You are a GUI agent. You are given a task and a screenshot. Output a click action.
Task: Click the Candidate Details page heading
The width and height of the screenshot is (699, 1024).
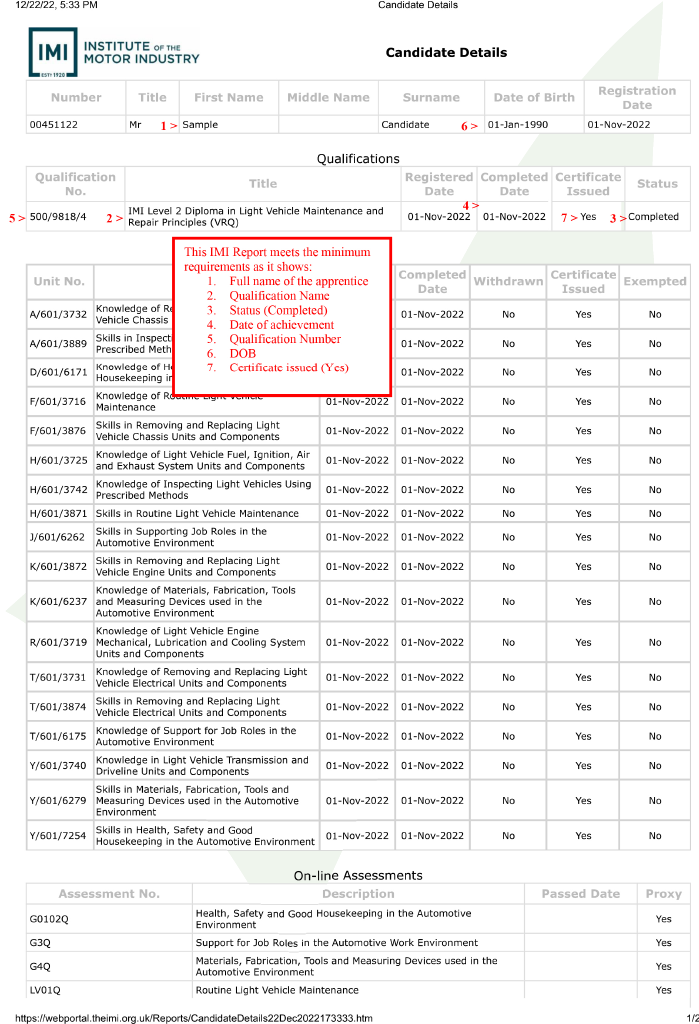(x=446, y=53)
